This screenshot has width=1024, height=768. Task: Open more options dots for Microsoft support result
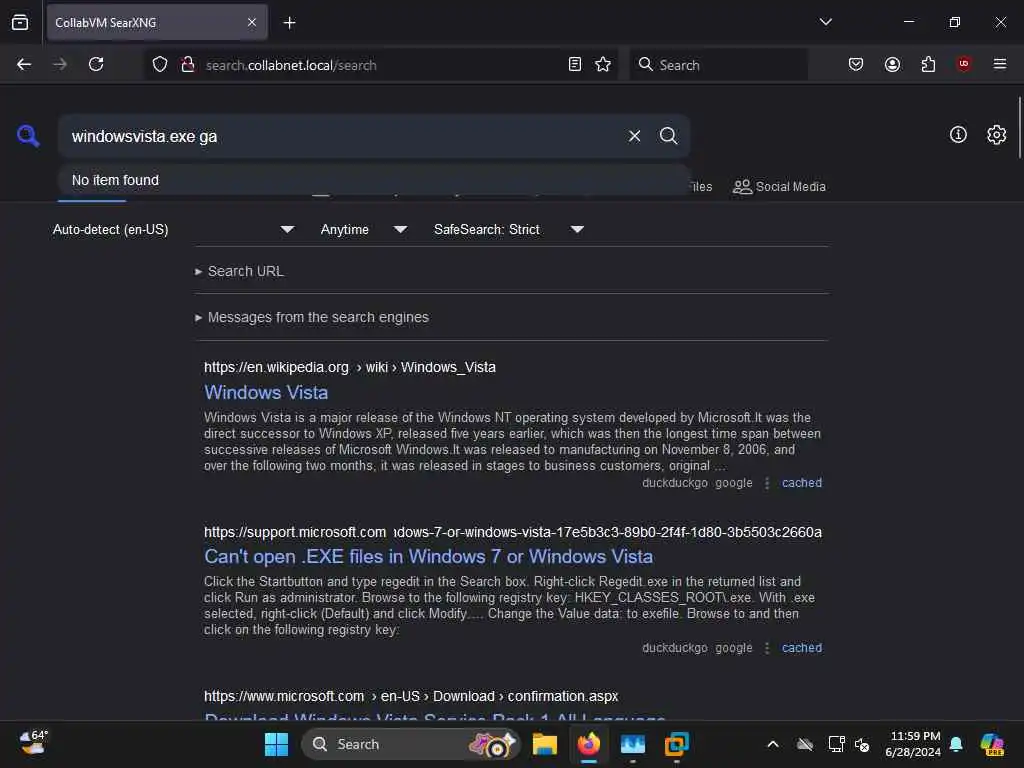pos(767,648)
